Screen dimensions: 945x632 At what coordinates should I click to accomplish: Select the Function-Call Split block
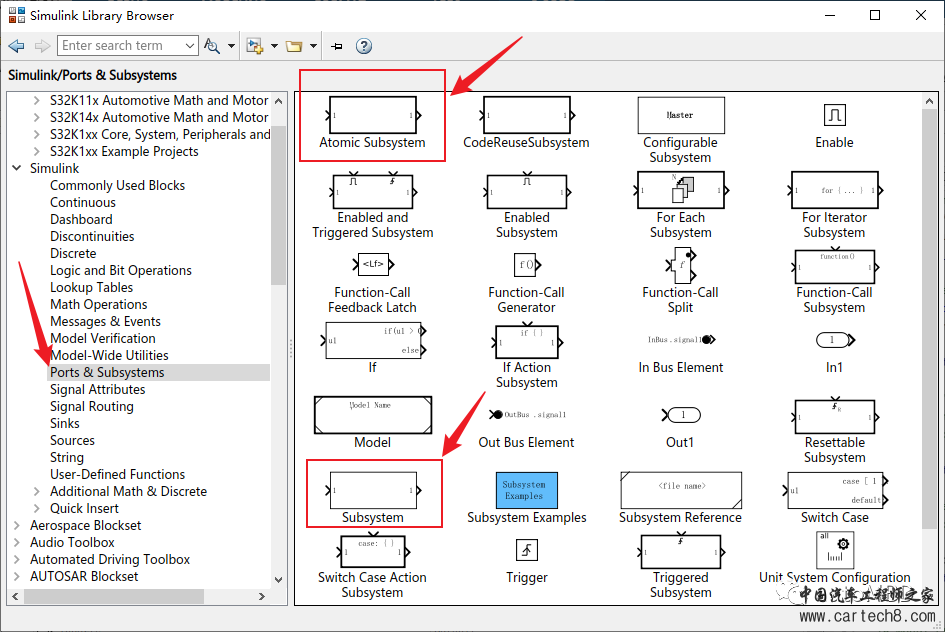682,265
